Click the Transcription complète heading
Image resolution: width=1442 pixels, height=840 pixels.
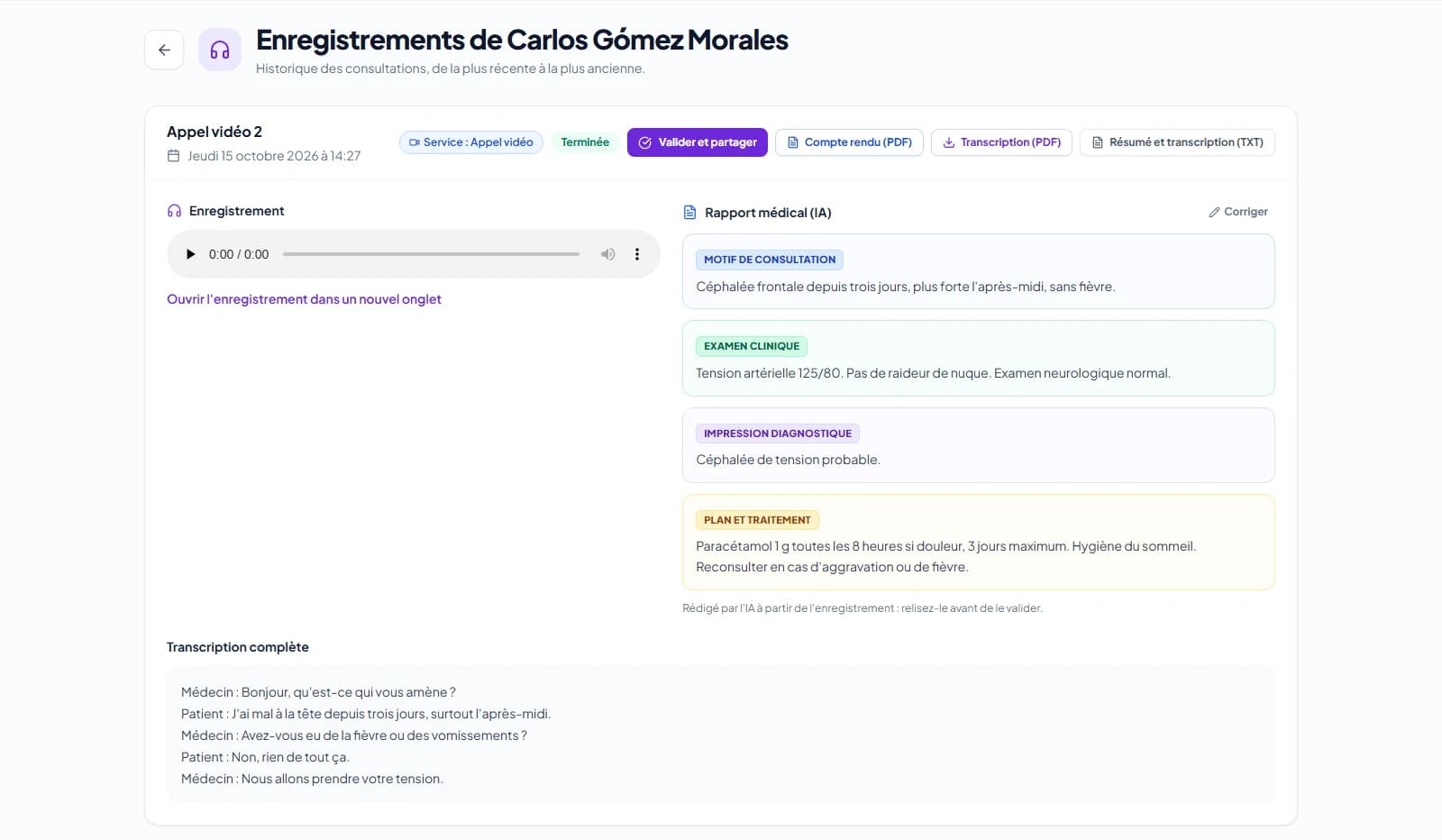click(238, 647)
